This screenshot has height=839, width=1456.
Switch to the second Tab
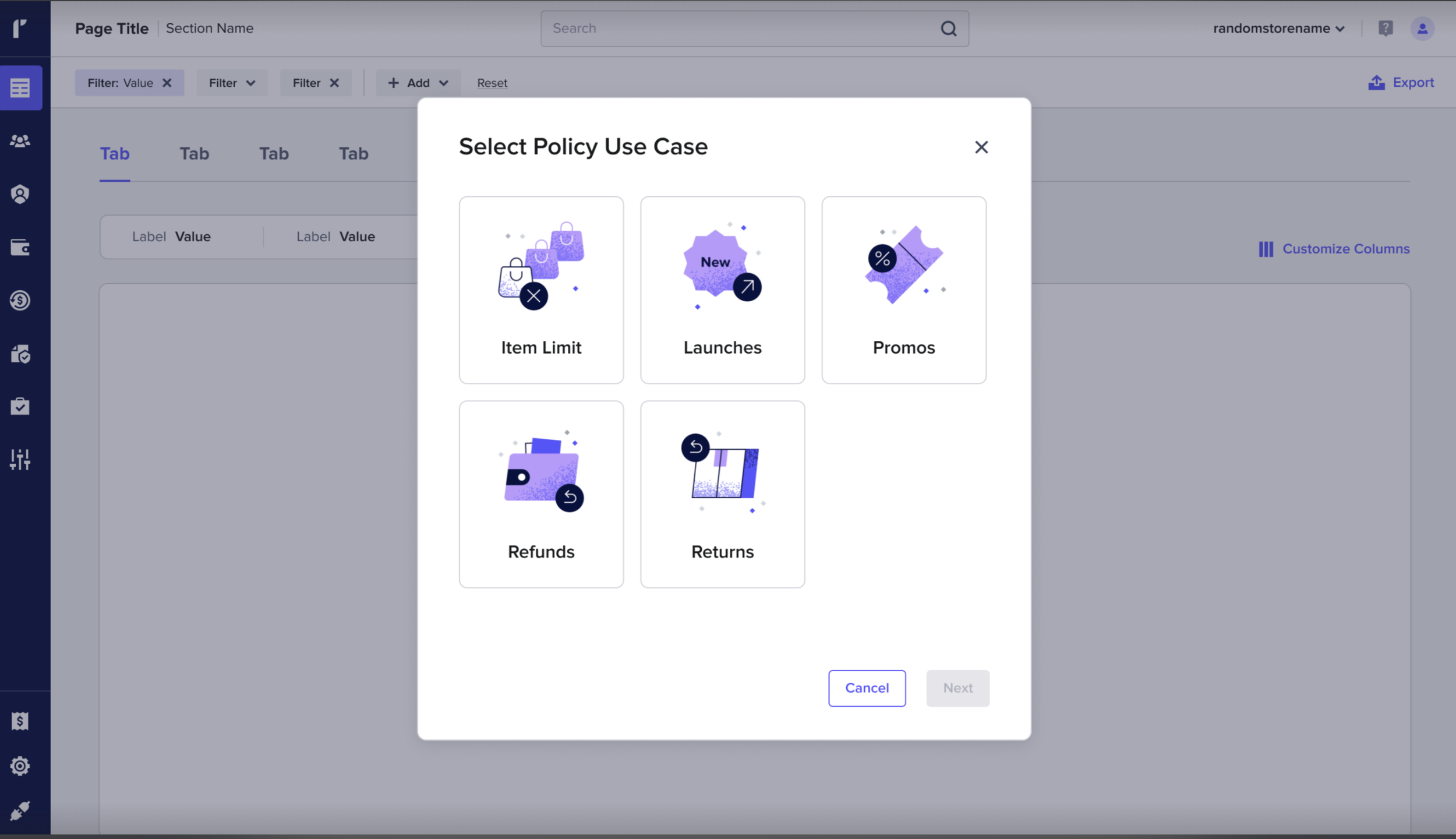tap(194, 154)
